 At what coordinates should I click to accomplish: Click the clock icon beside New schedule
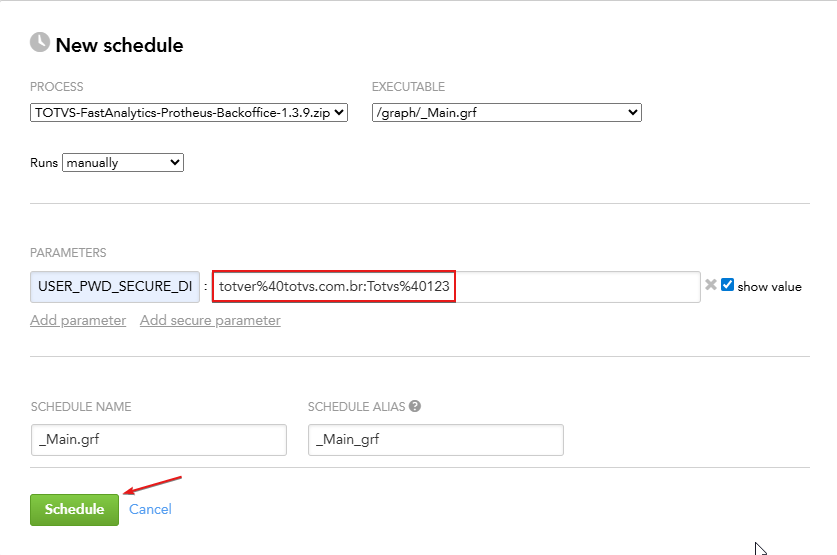coord(40,43)
